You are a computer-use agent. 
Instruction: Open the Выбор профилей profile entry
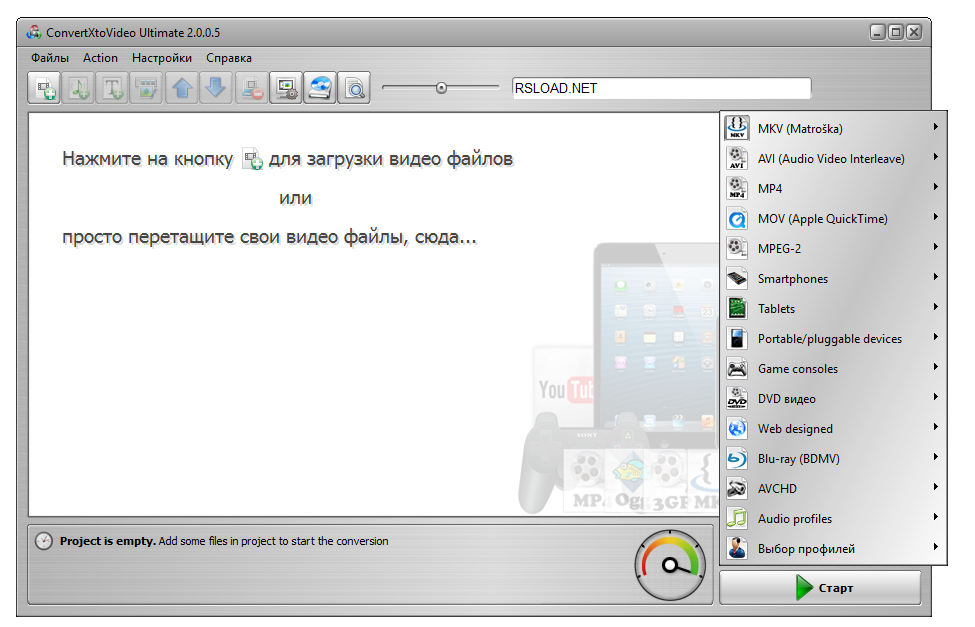click(833, 549)
